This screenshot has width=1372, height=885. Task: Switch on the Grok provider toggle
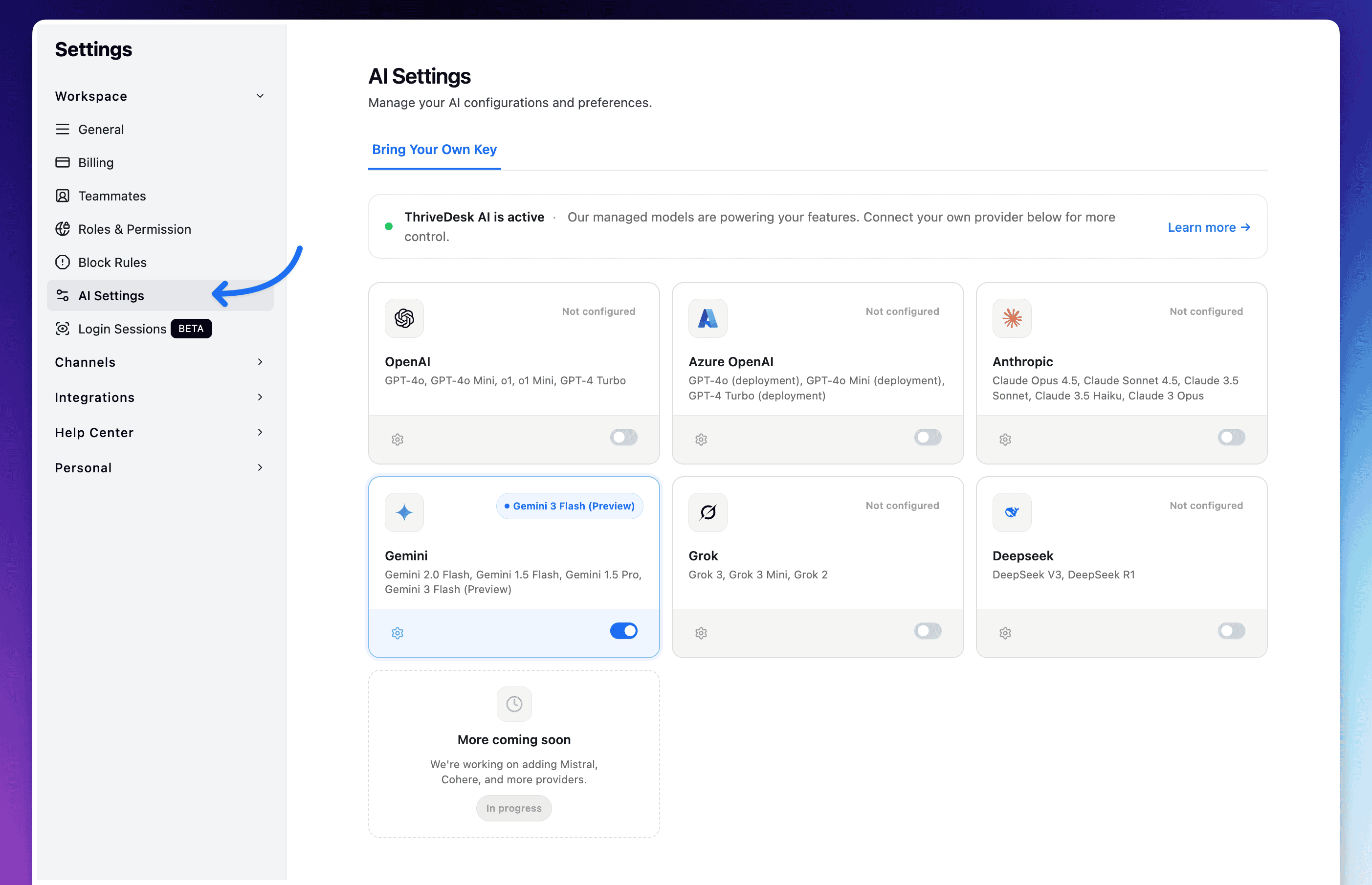point(928,631)
